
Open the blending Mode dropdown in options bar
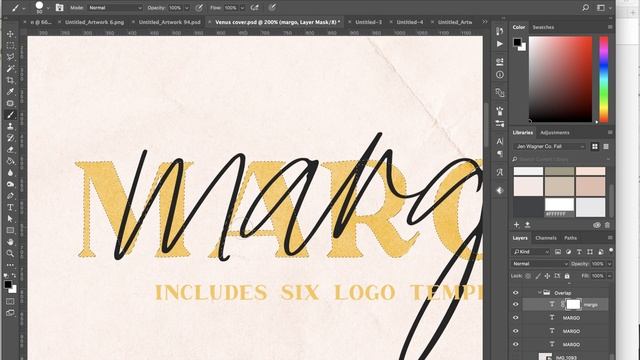click(x=115, y=8)
